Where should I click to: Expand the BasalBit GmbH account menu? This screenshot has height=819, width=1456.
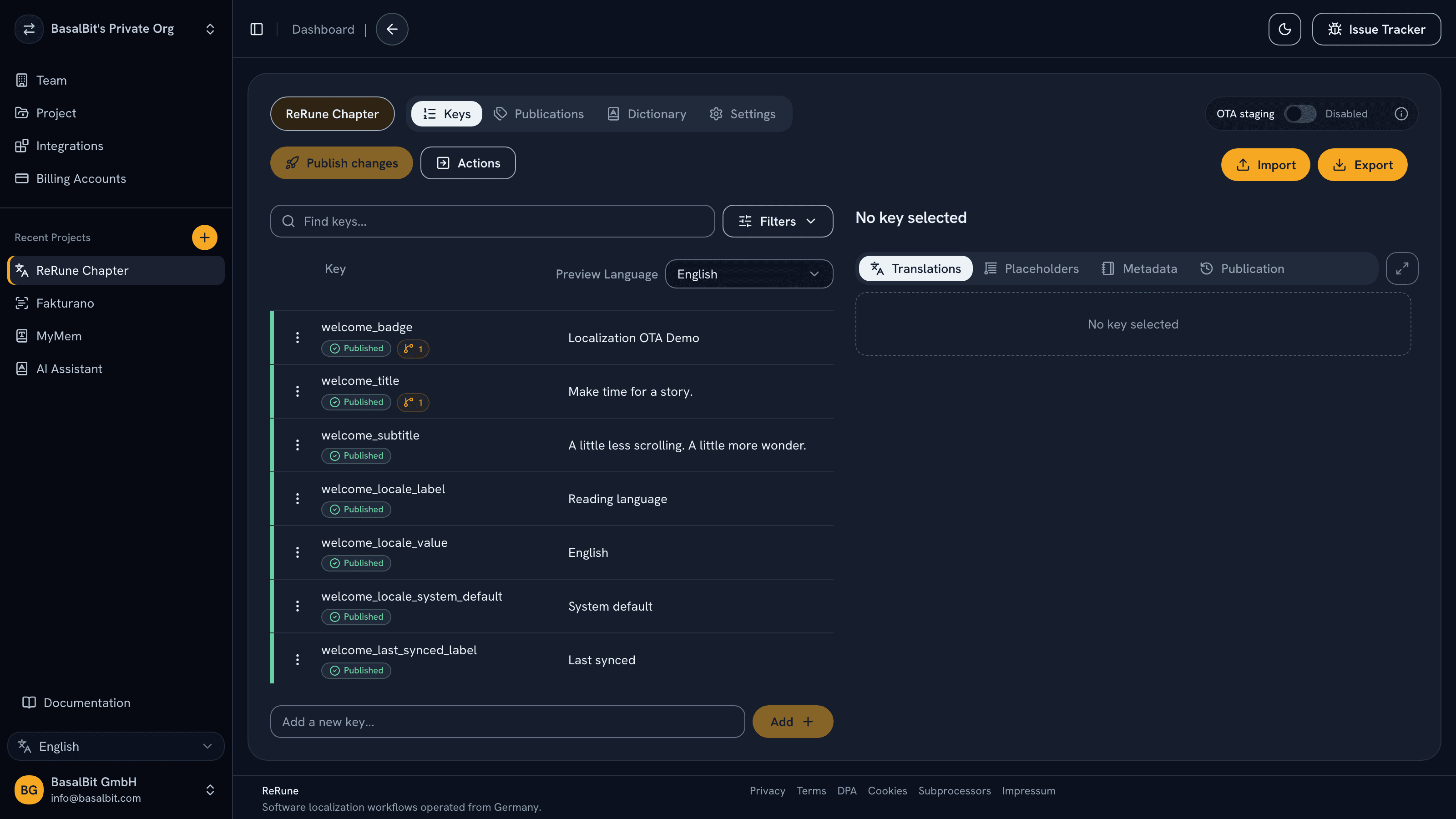(116, 789)
